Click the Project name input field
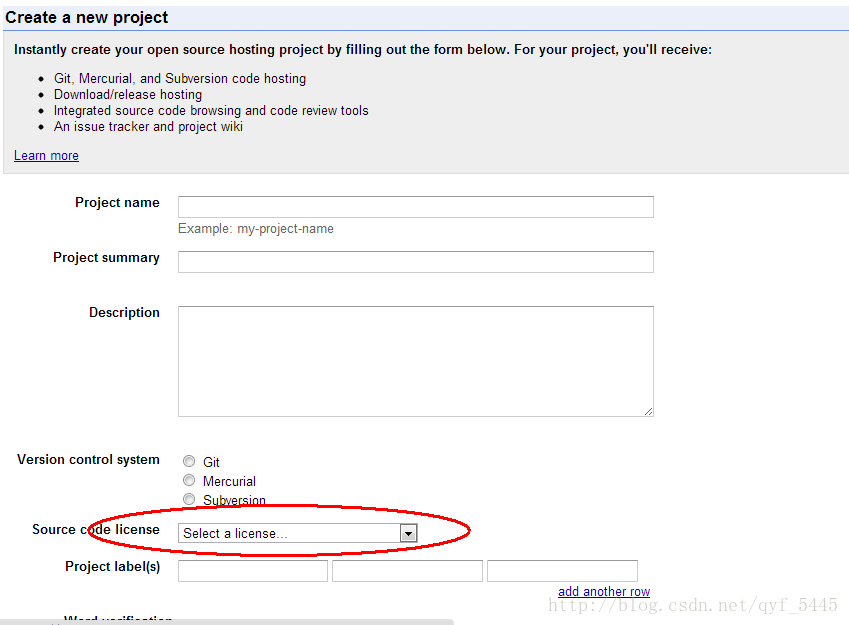The width and height of the screenshot is (849, 625). coord(415,207)
